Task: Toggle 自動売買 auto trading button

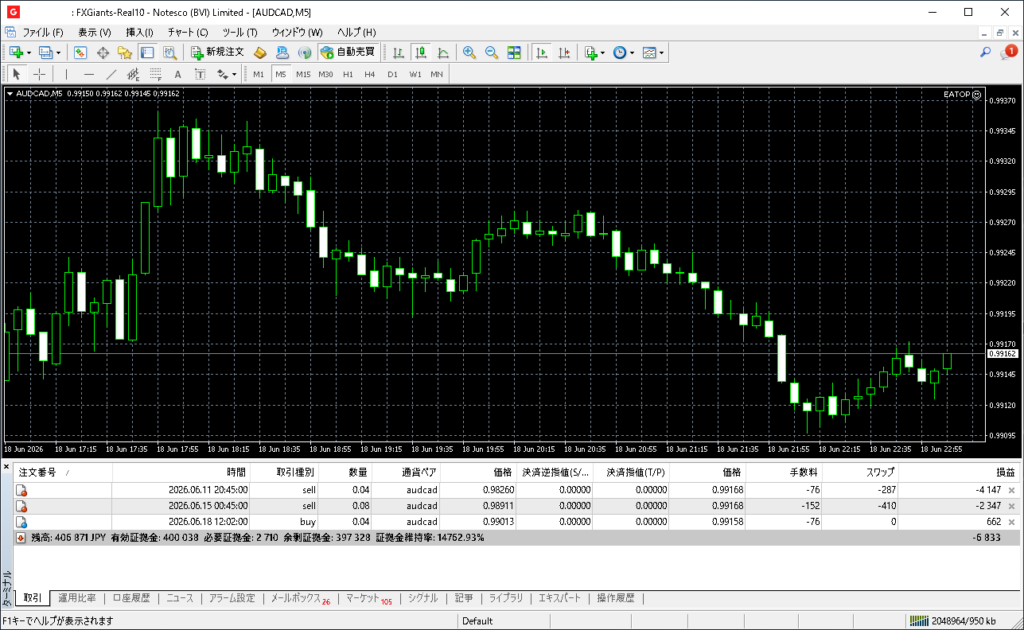Action: pyautogui.click(x=348, y=53)
